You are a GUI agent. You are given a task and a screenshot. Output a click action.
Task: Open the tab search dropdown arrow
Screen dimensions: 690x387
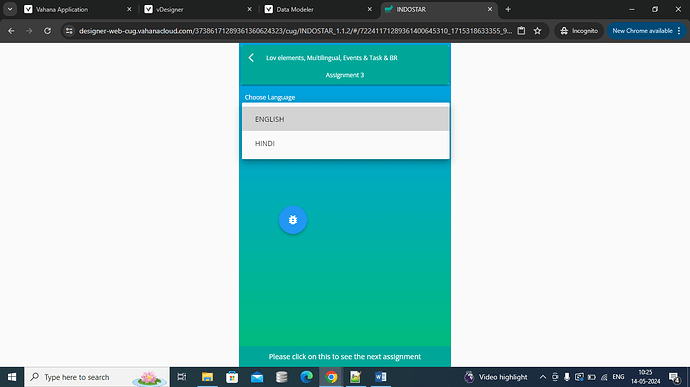(10, 9)
